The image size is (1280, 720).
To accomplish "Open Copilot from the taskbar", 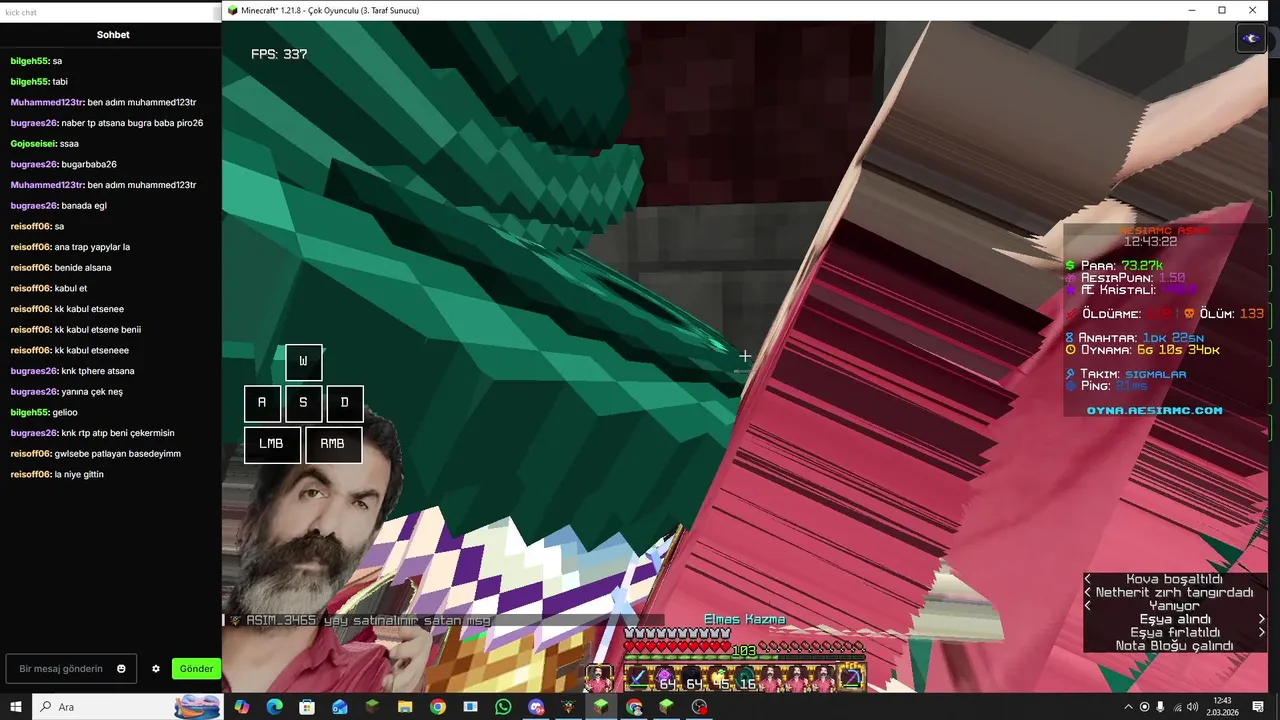I will (x=241, y=707).
